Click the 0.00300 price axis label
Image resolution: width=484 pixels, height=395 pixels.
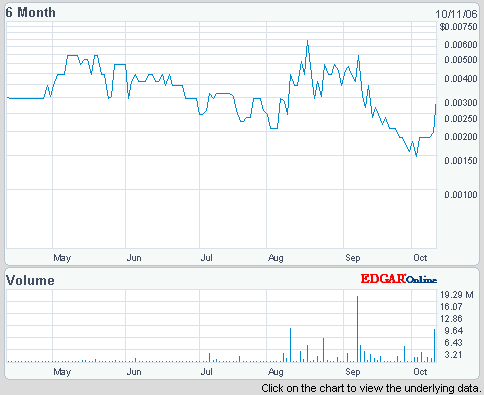click(461, 103)
